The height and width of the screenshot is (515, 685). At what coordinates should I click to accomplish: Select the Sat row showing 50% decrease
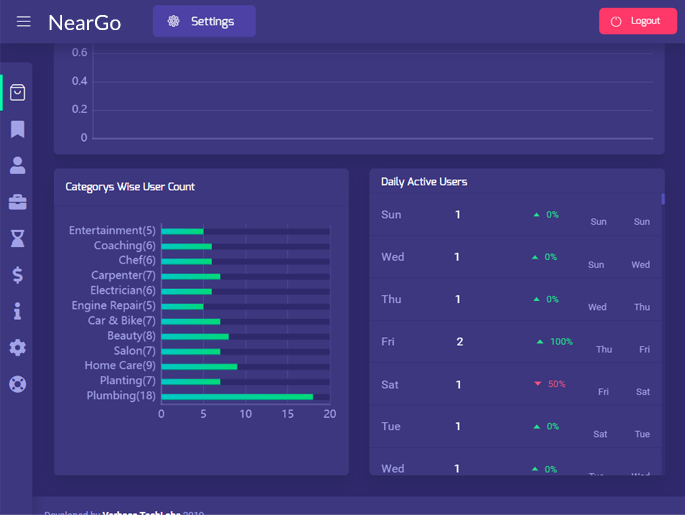point(515,384)
